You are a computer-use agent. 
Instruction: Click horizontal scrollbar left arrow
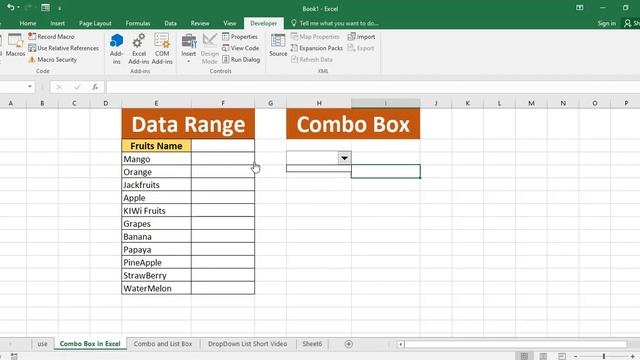click(400, 344)
